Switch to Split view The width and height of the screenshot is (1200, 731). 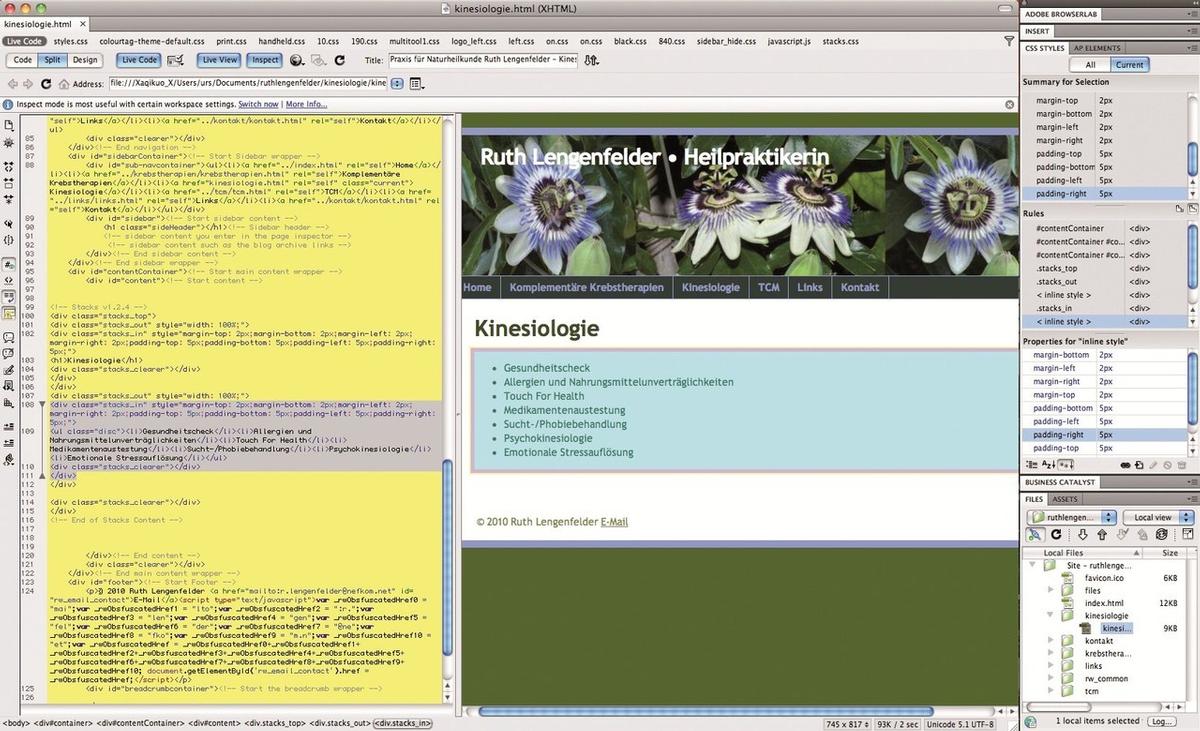pos(53,60)
